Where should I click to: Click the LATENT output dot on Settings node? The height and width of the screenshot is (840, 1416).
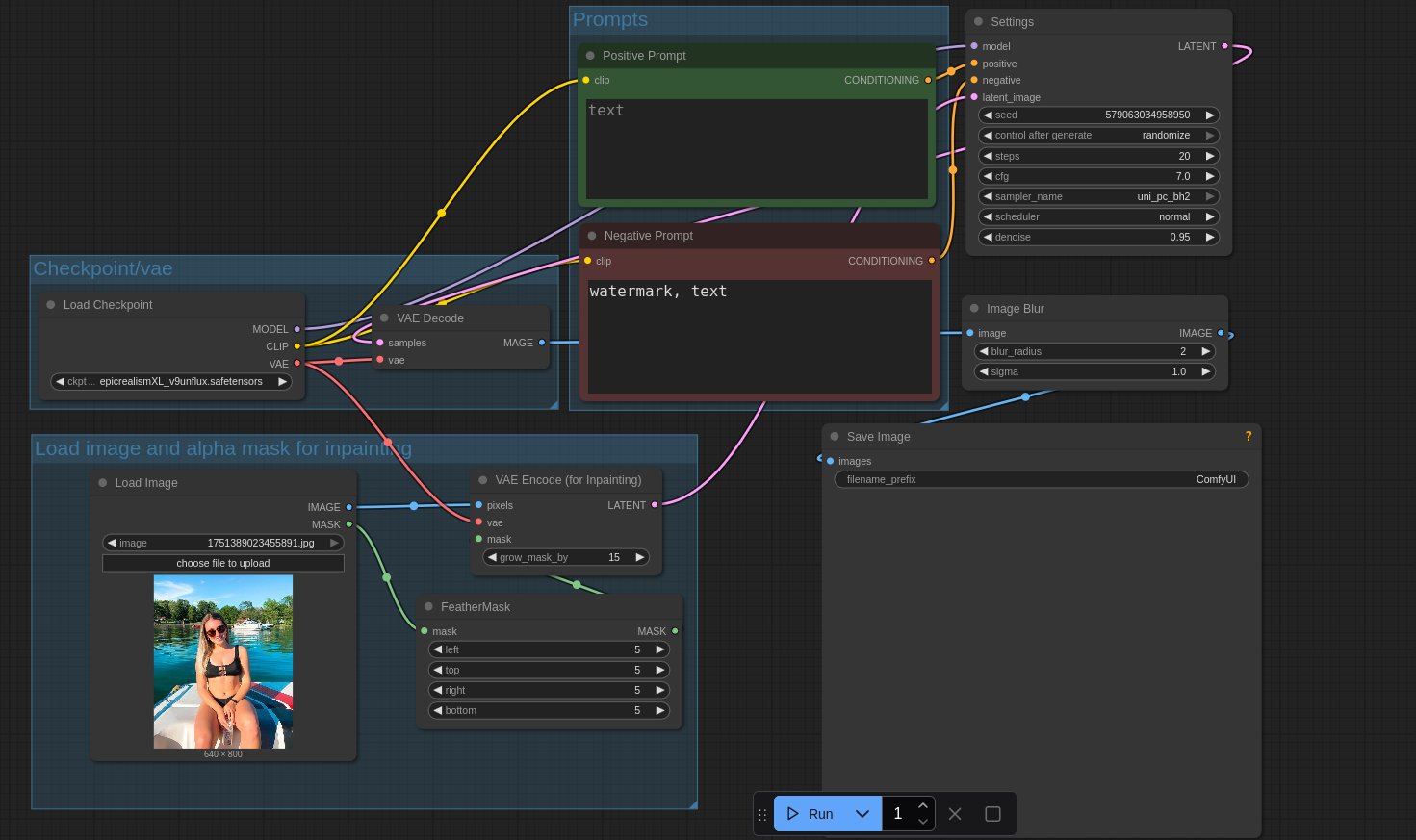[x=1224, y=46]
